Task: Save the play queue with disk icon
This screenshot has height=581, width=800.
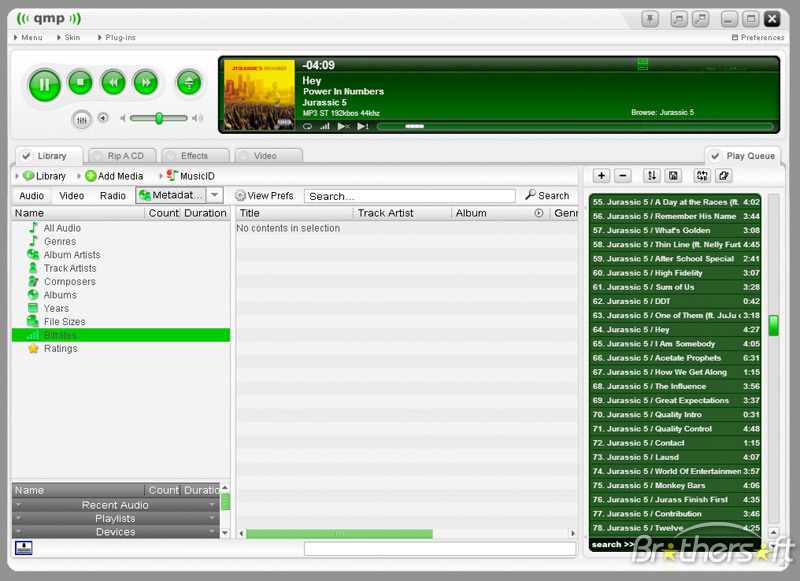Action: click(x=673, y=176)
